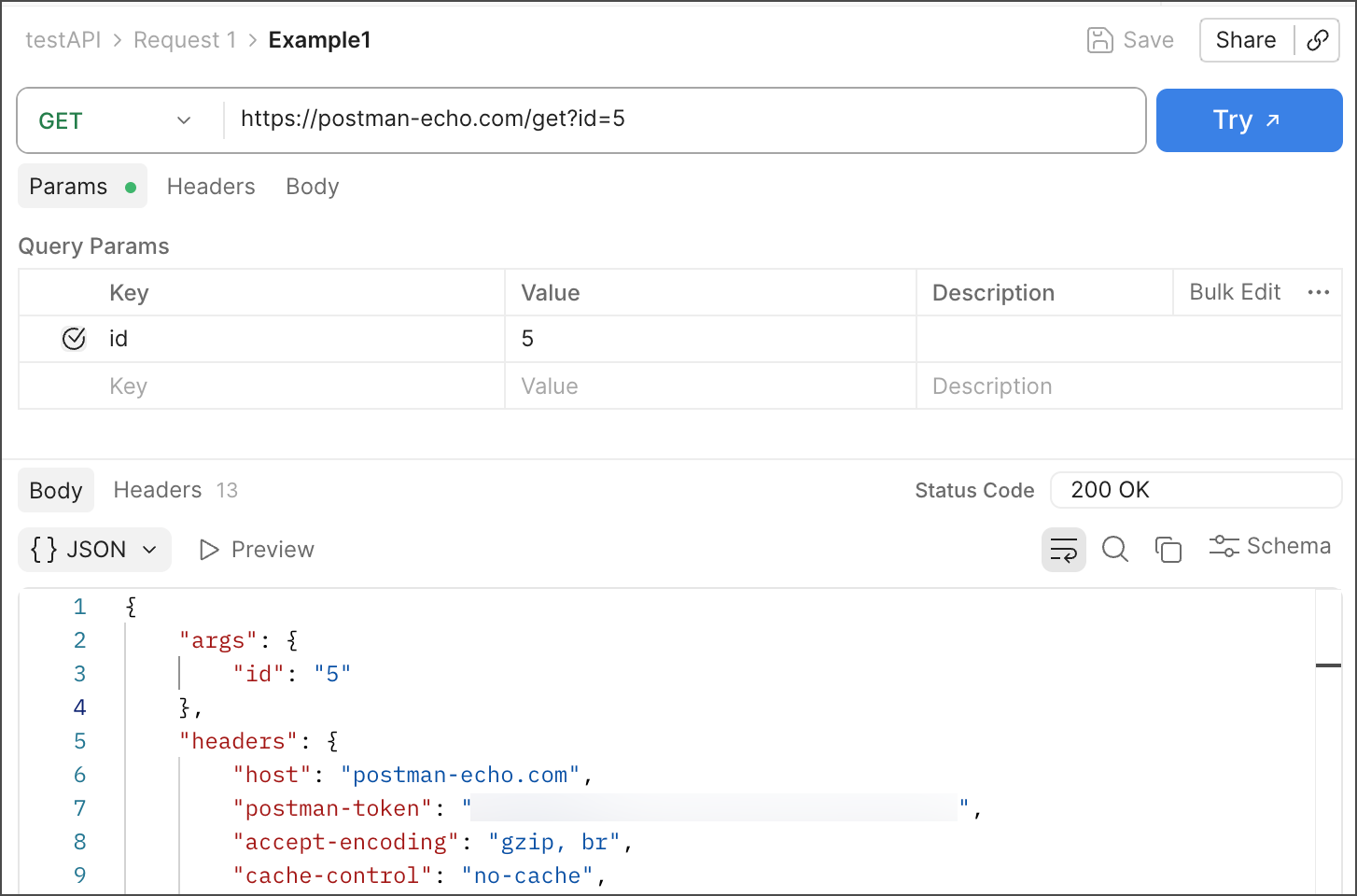
Task: Uncheck the id query parameter
Action: (x=74, y=339)
